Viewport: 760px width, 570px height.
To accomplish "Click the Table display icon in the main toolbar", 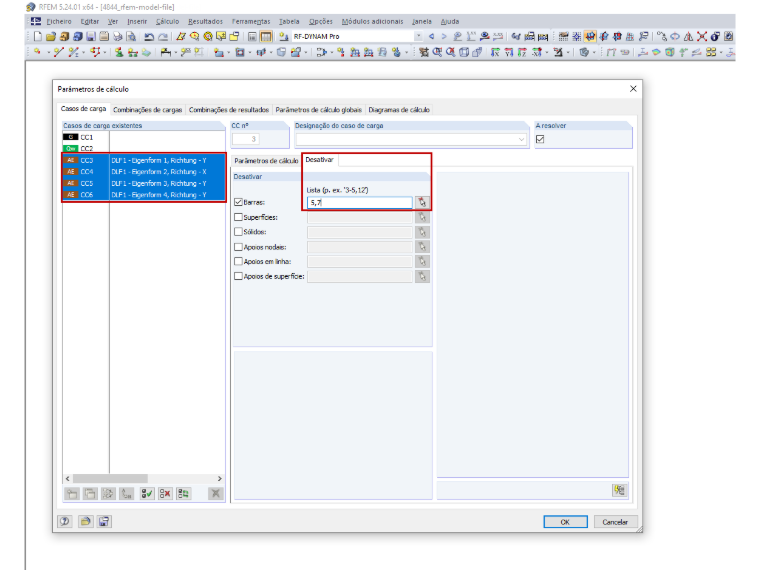I will point(266,36).
